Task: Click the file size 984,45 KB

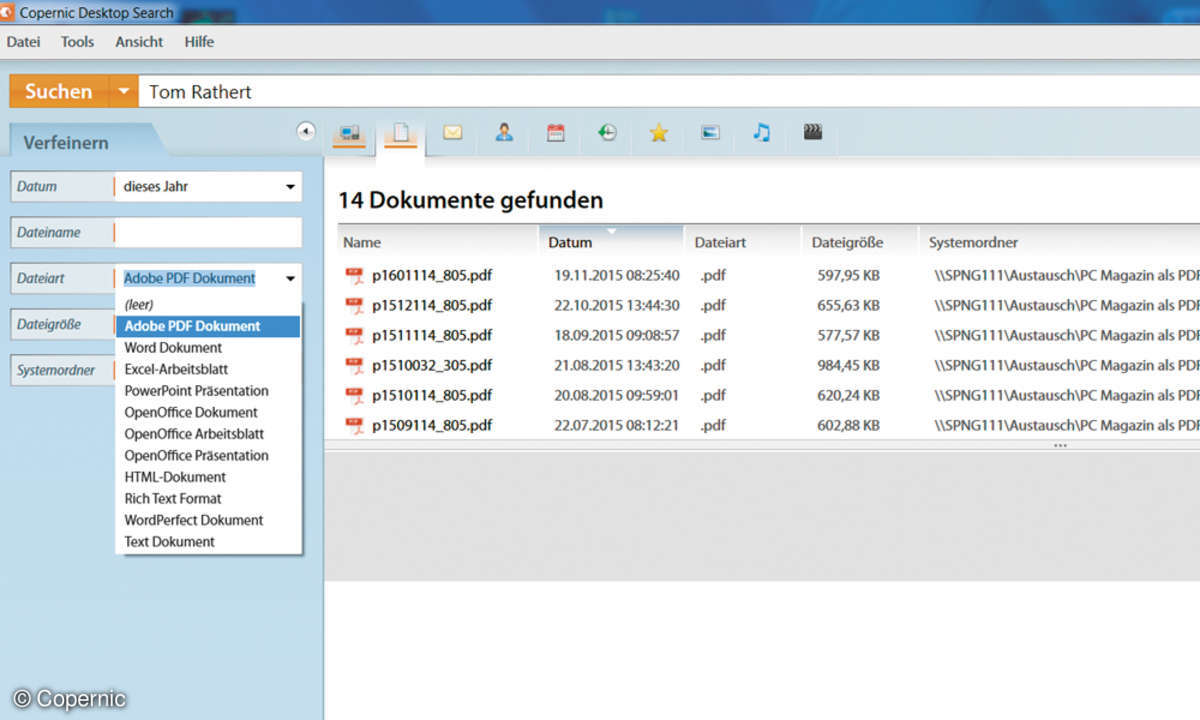Action: pos(848,365)
